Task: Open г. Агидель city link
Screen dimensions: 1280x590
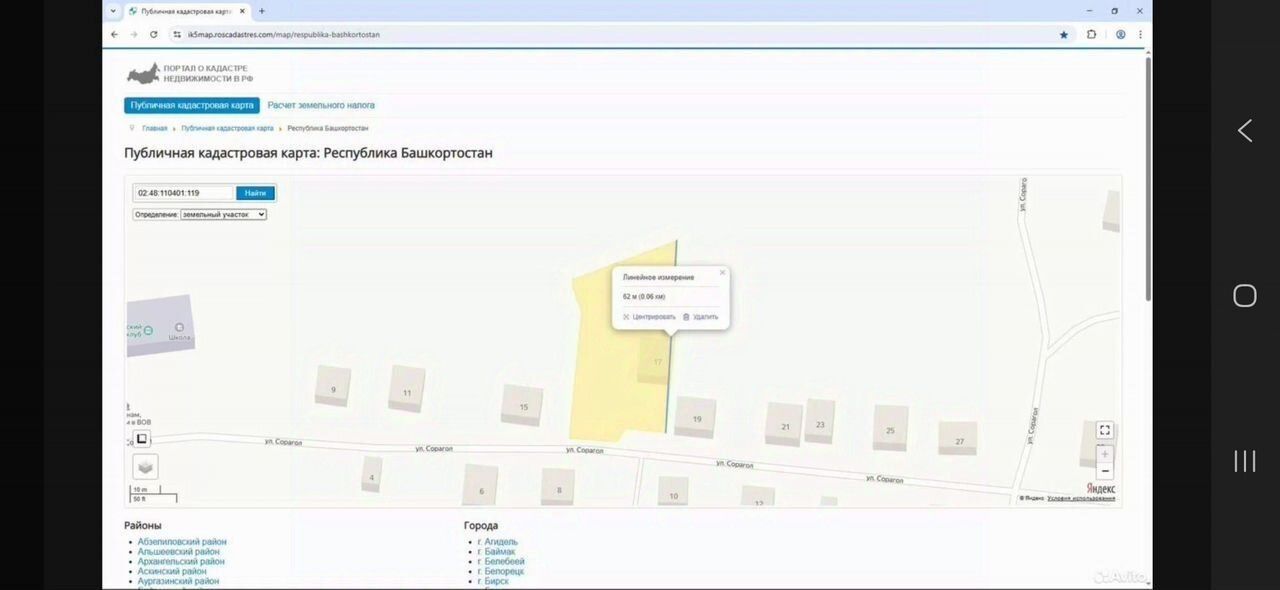Action: tap(500, 542)
